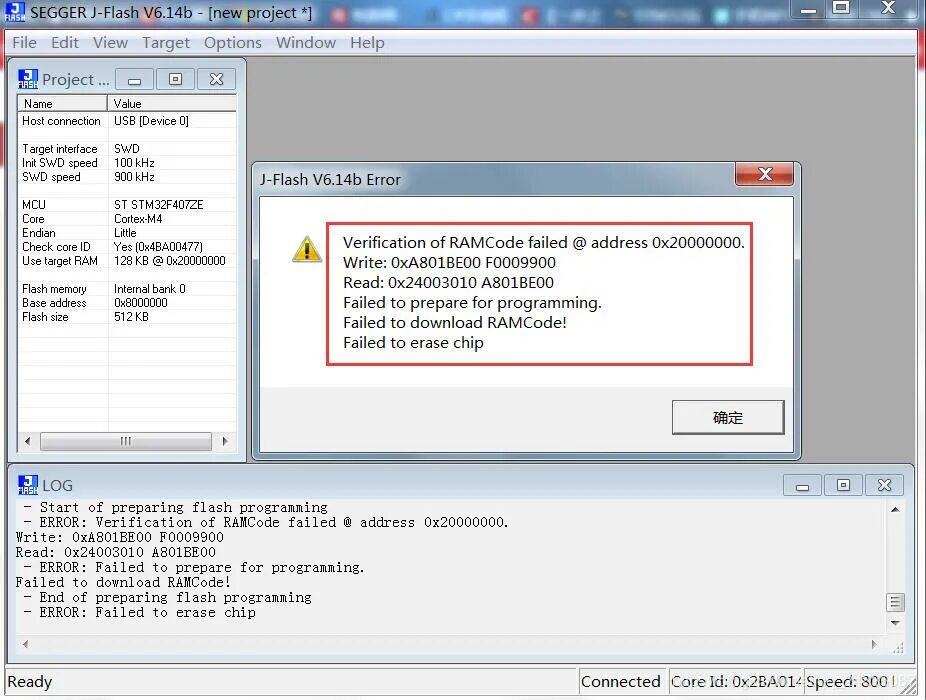This screenshot has height=700, width=926.
Task: Select the Host connection row
Action: click(127, 121)
